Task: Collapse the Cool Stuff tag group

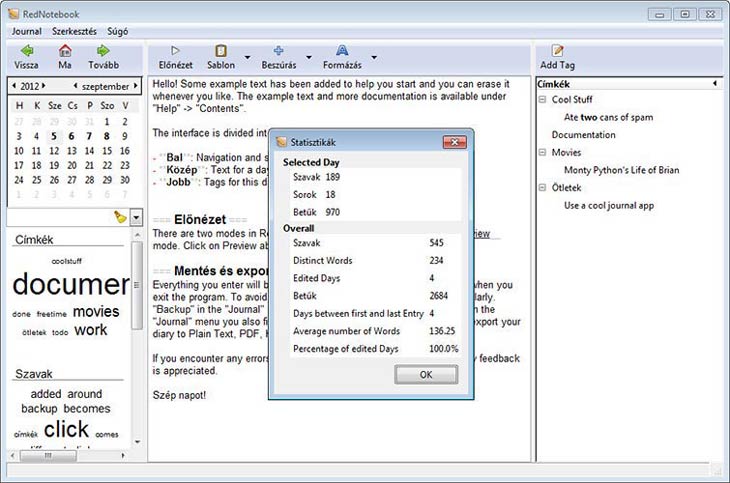Action: 542,100
